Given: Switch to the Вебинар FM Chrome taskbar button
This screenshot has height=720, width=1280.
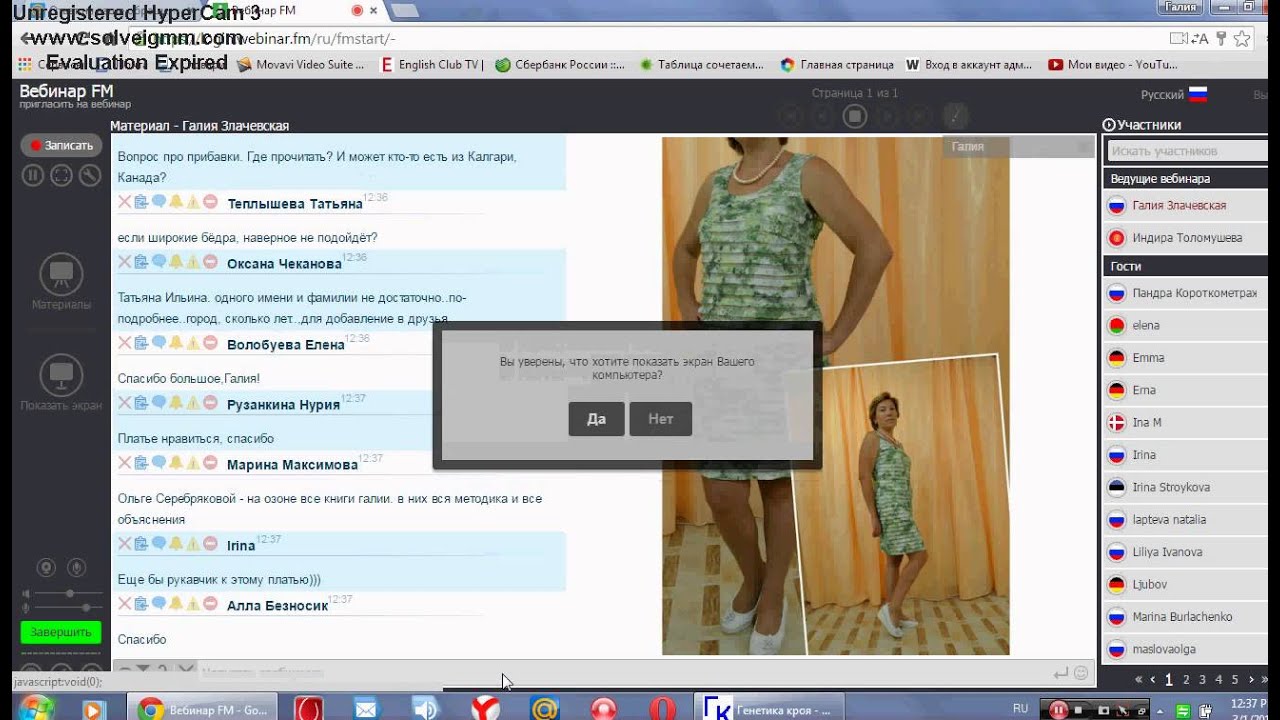Looking at the screenshot, I should point(202,709).
